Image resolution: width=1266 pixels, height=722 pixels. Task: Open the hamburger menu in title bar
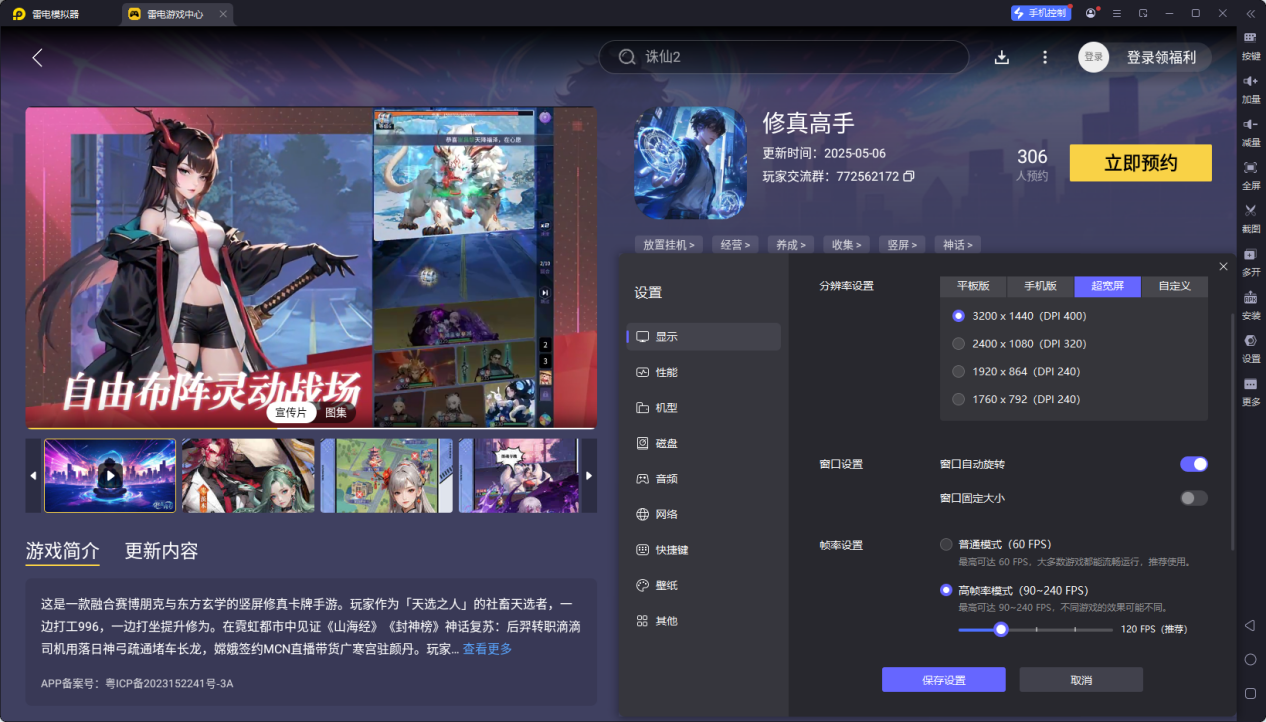click(x=1116, y=13)
